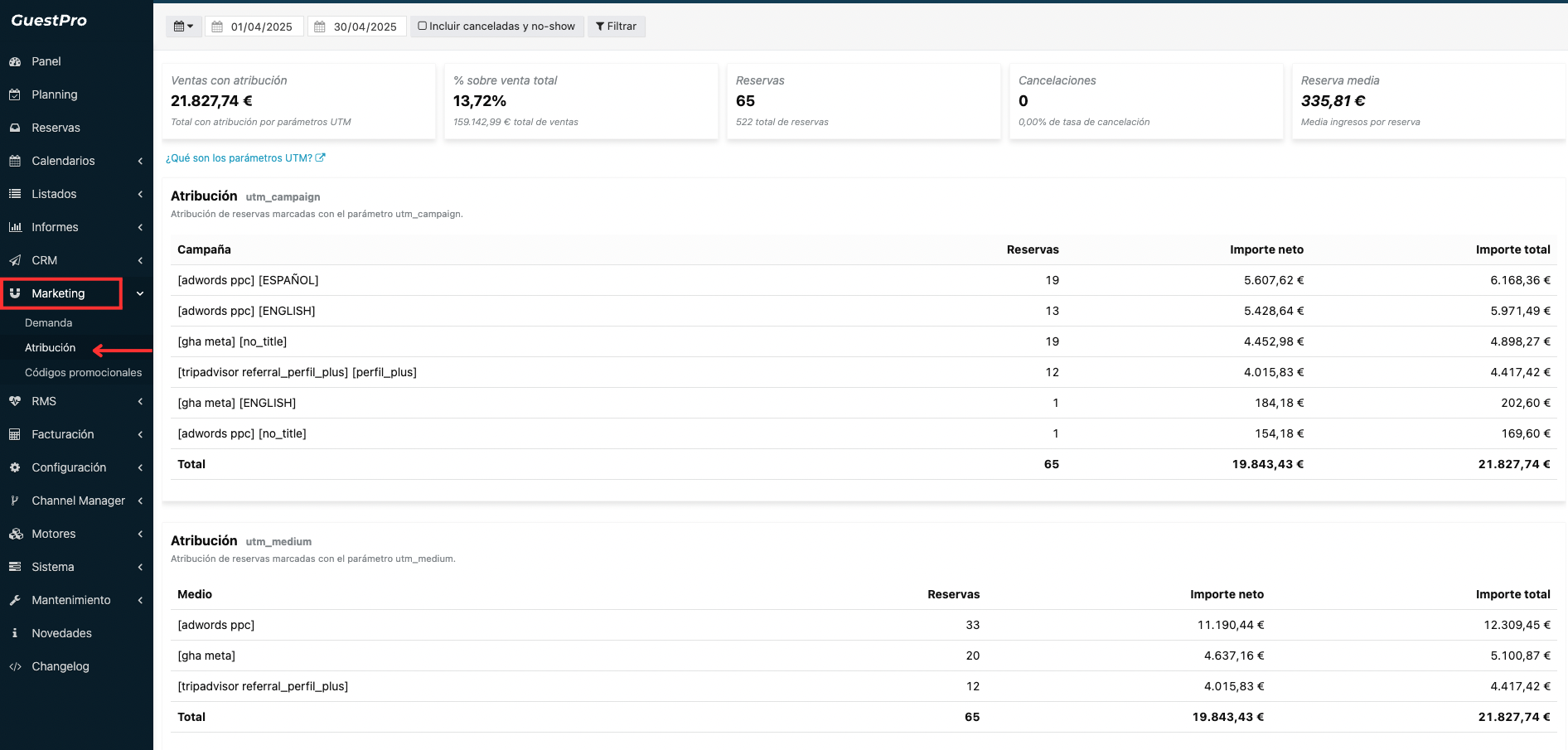Viewport: 1568px width, 750px height.
Task: Click the Reservas inbox icon
Action: [15, 128]
